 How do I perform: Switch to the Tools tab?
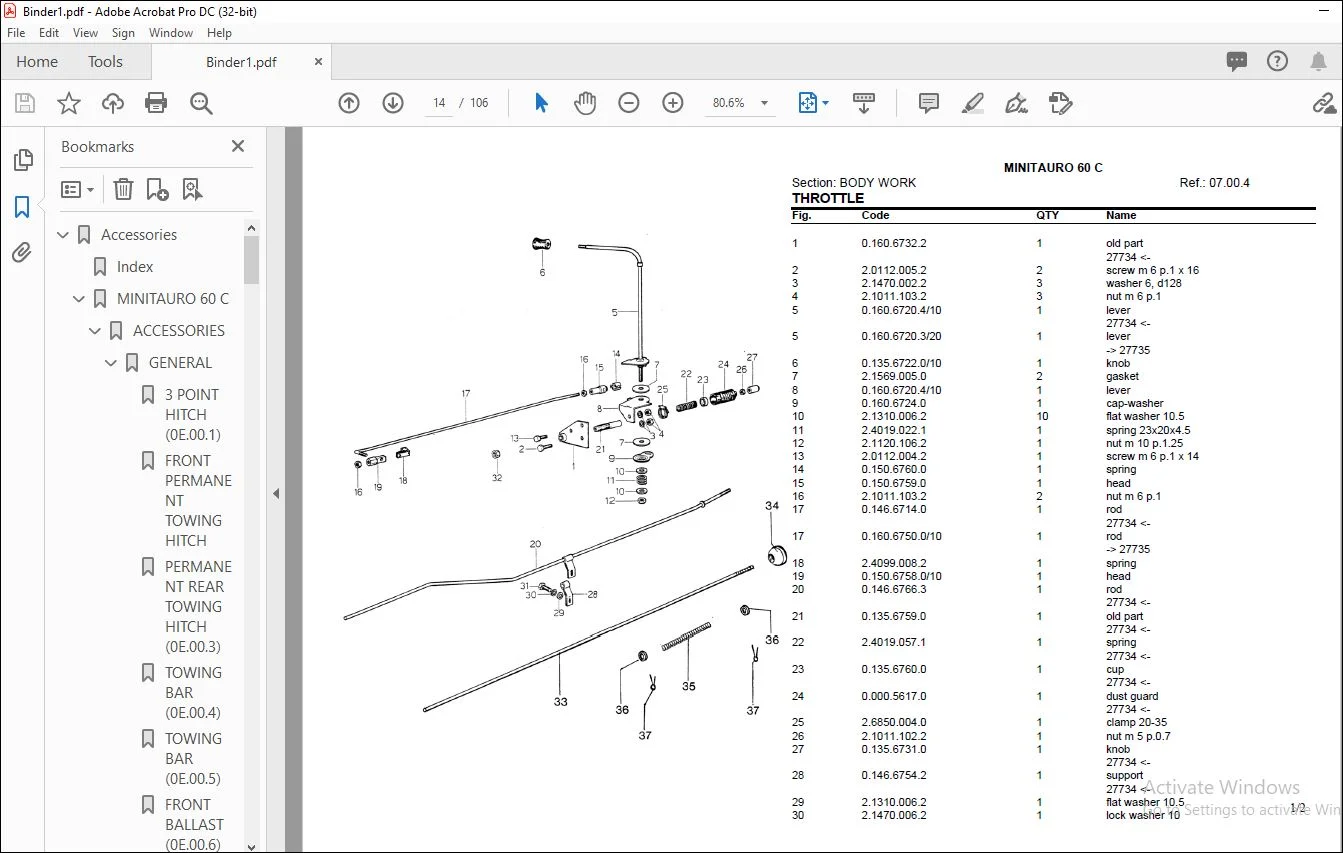click(105, 62)
